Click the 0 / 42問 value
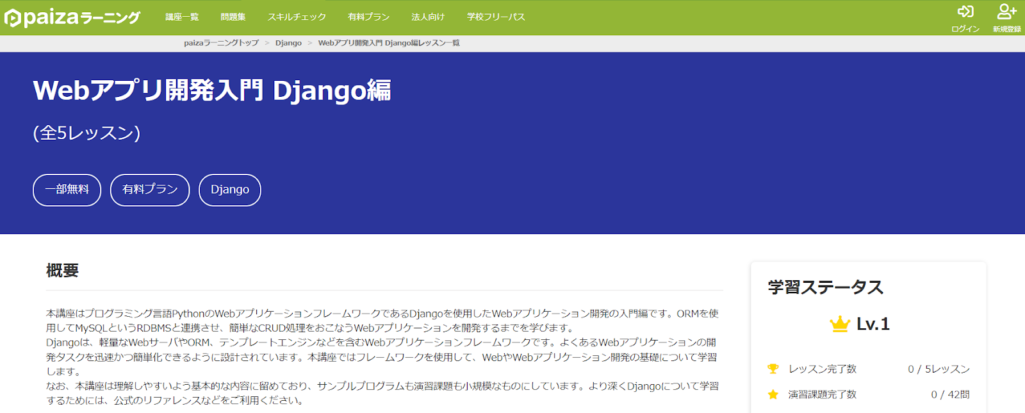This screenshot has width=1025, height=413. click(x=950, y=395)
